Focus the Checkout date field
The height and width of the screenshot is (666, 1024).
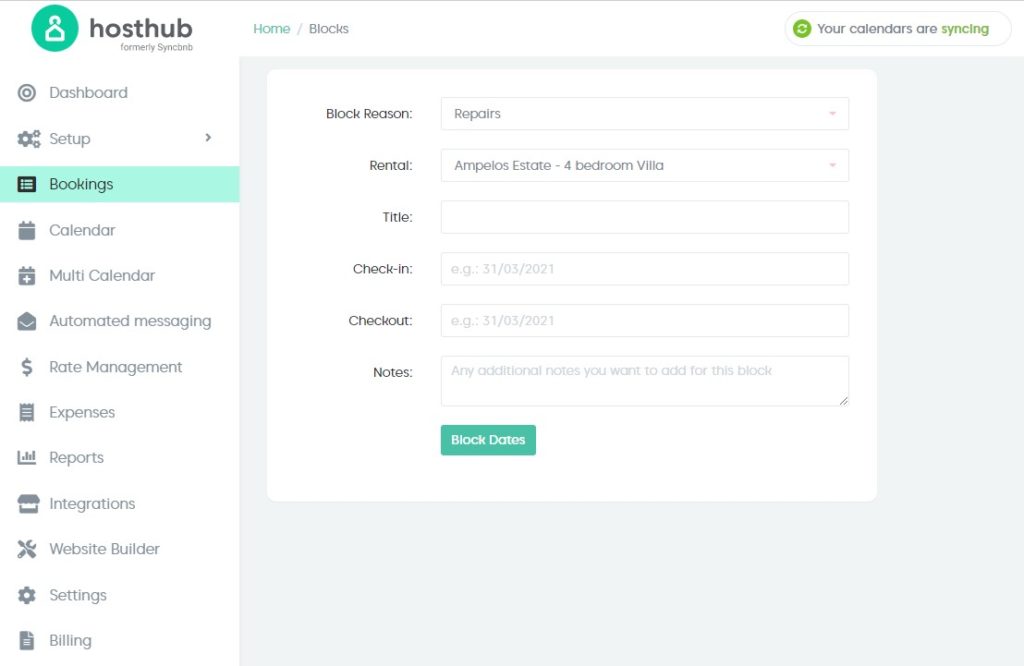point(645,321)
